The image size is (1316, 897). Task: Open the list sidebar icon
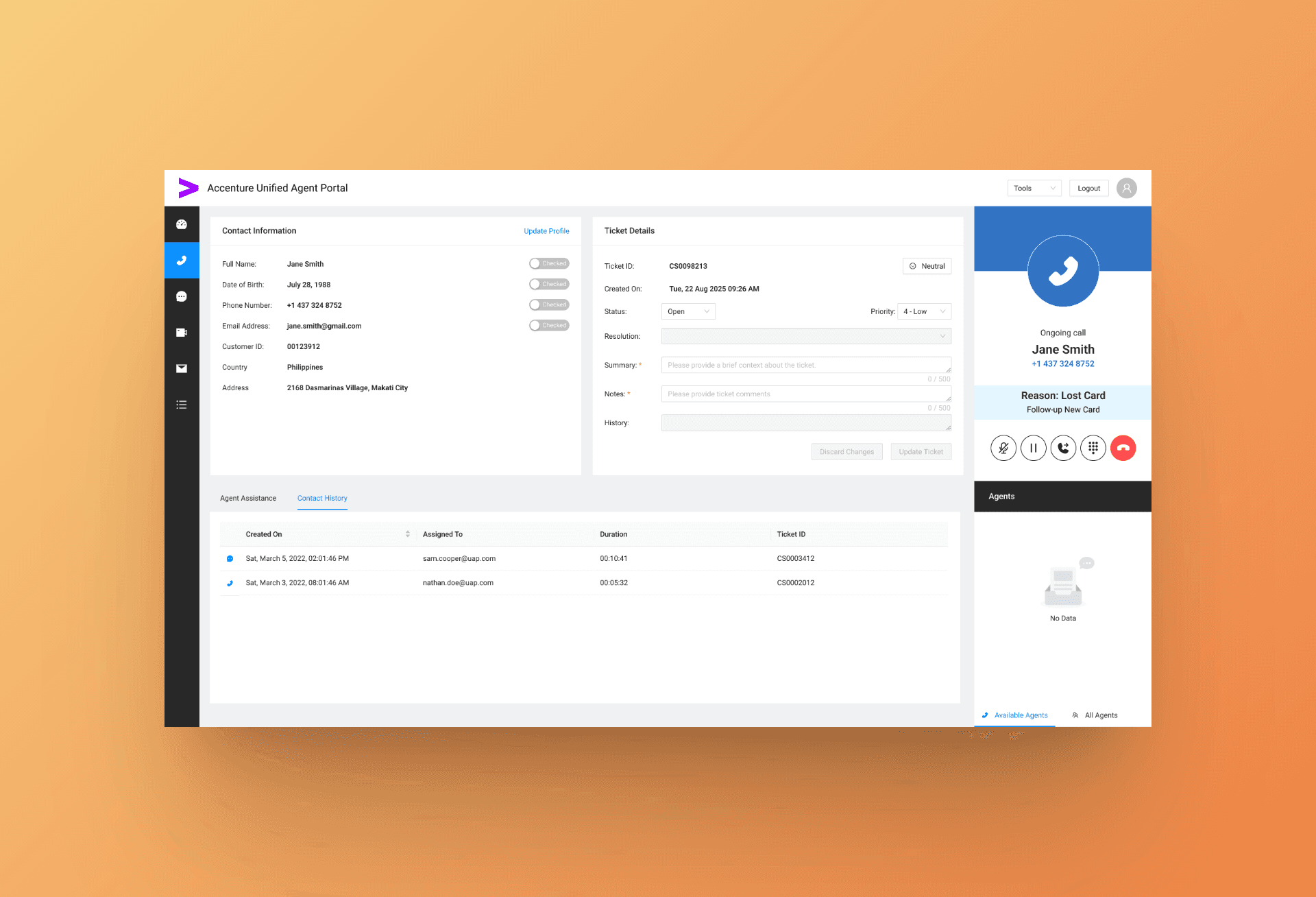182,405
